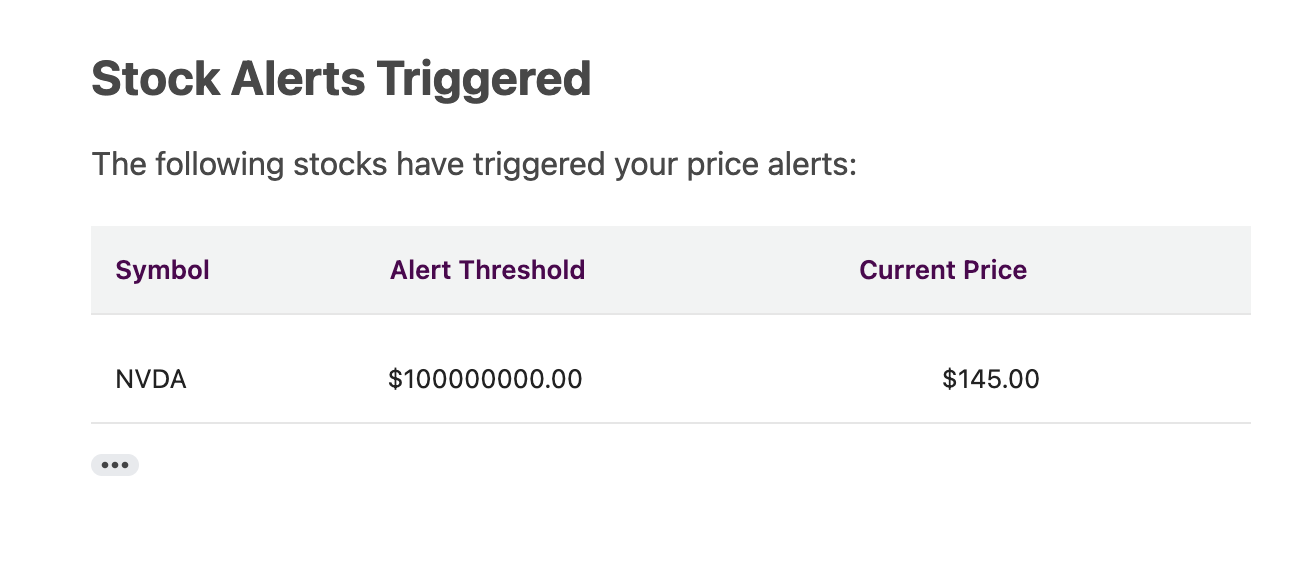Image resolution: width=1312 pixels, height=562 pixels.
Task: Click the word 'Alert' in the table header
Action: point(420,270)
